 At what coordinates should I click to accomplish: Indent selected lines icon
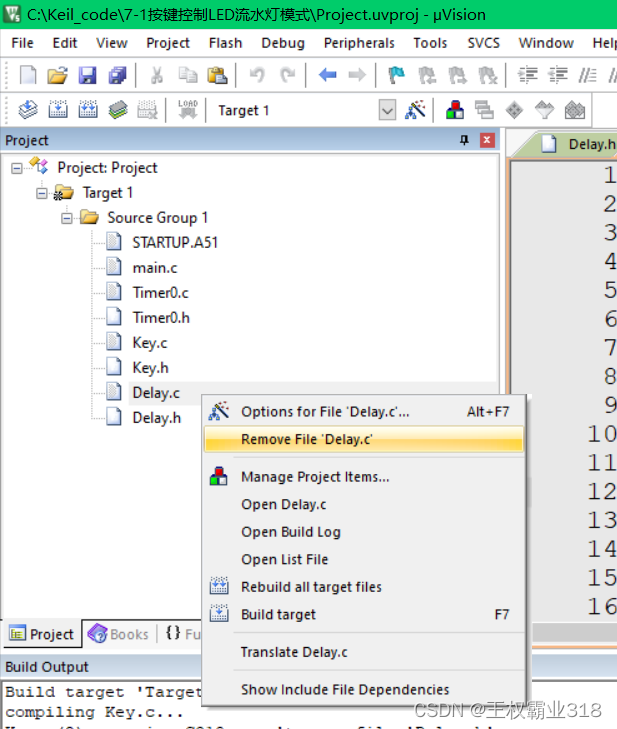(528, 75)
